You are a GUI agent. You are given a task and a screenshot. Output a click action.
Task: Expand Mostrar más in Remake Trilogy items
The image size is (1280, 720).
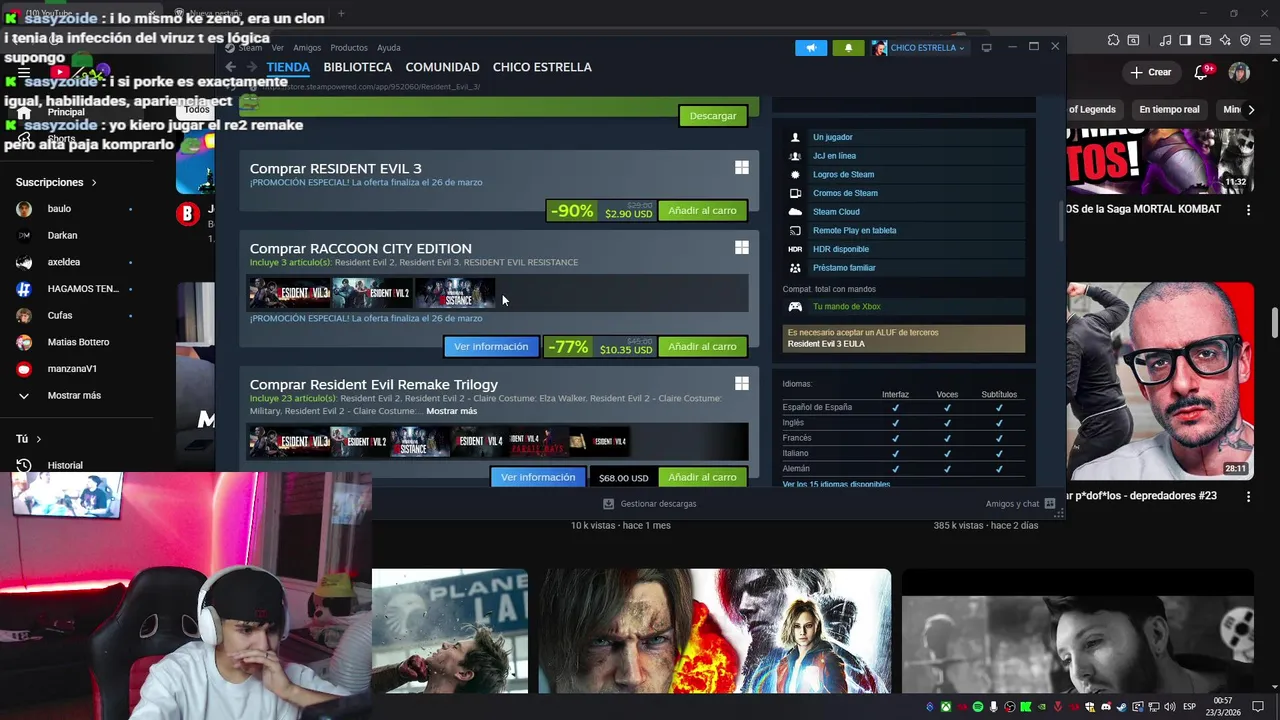(x=451, y=411)
